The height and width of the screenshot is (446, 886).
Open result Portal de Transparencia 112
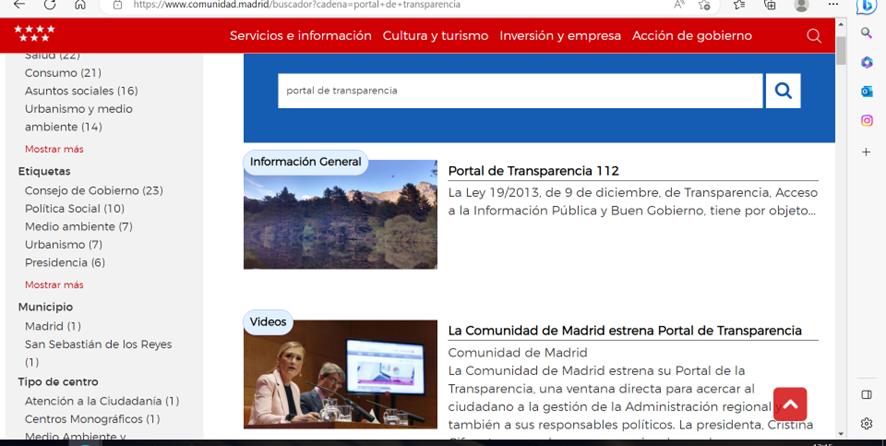point(533,171)
